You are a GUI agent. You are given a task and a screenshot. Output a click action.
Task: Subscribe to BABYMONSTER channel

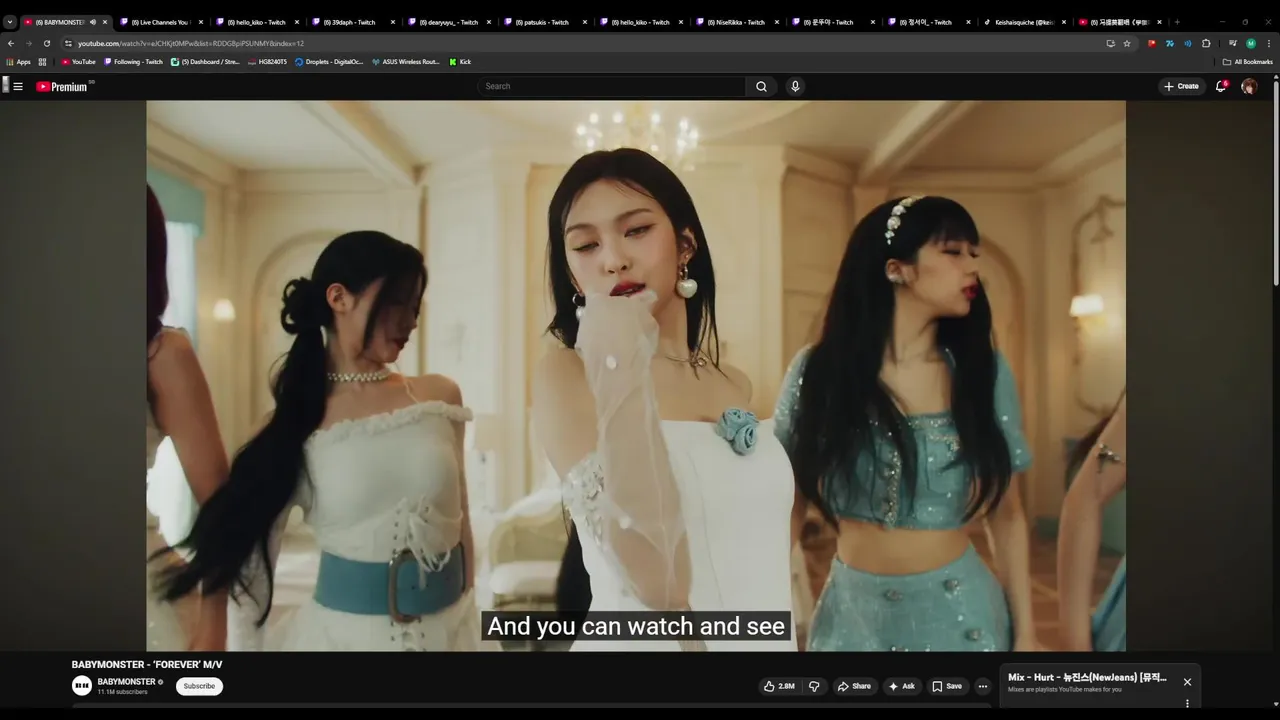coord(199,686)
